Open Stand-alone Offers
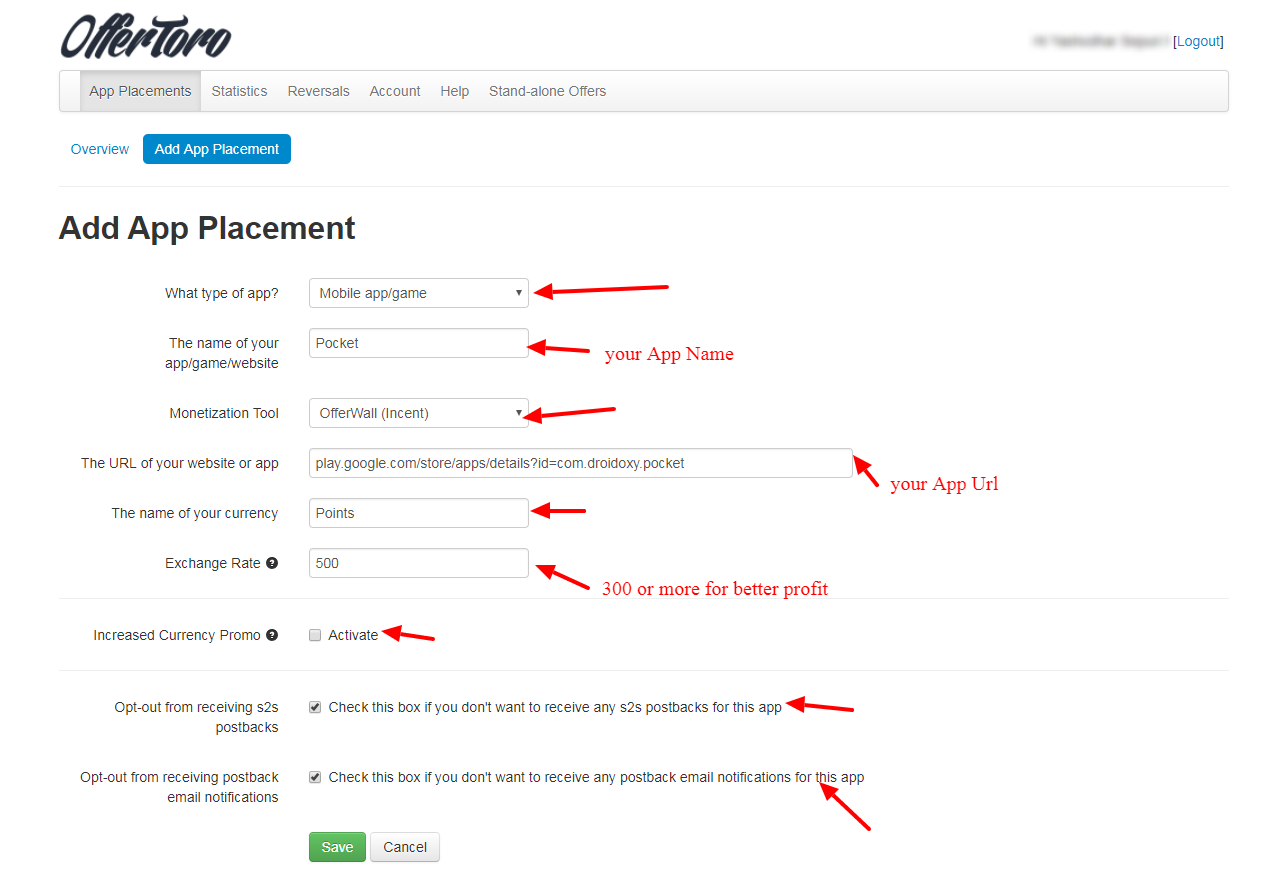 (x=547, y=91)
